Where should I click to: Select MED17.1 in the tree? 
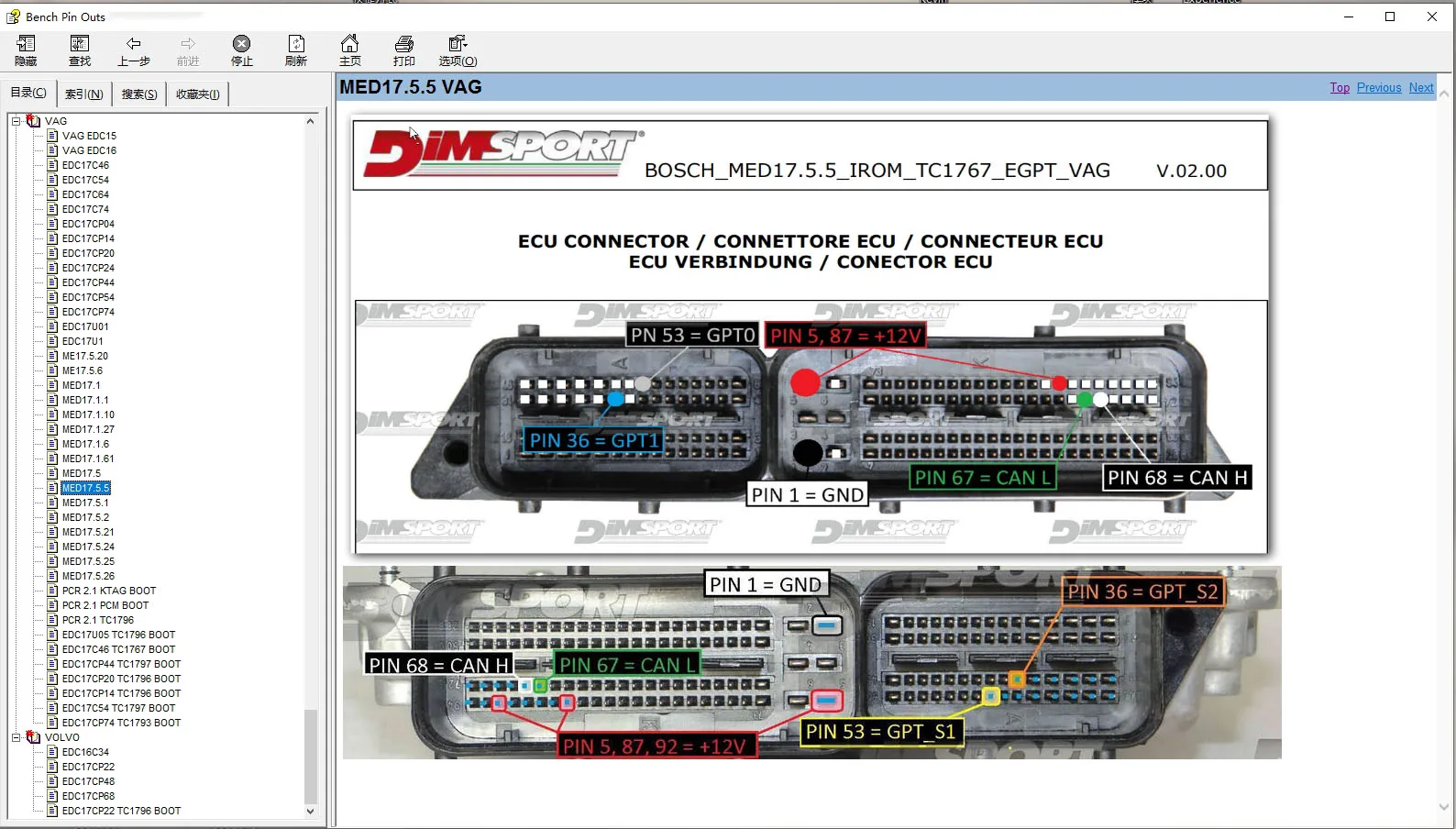82,385
